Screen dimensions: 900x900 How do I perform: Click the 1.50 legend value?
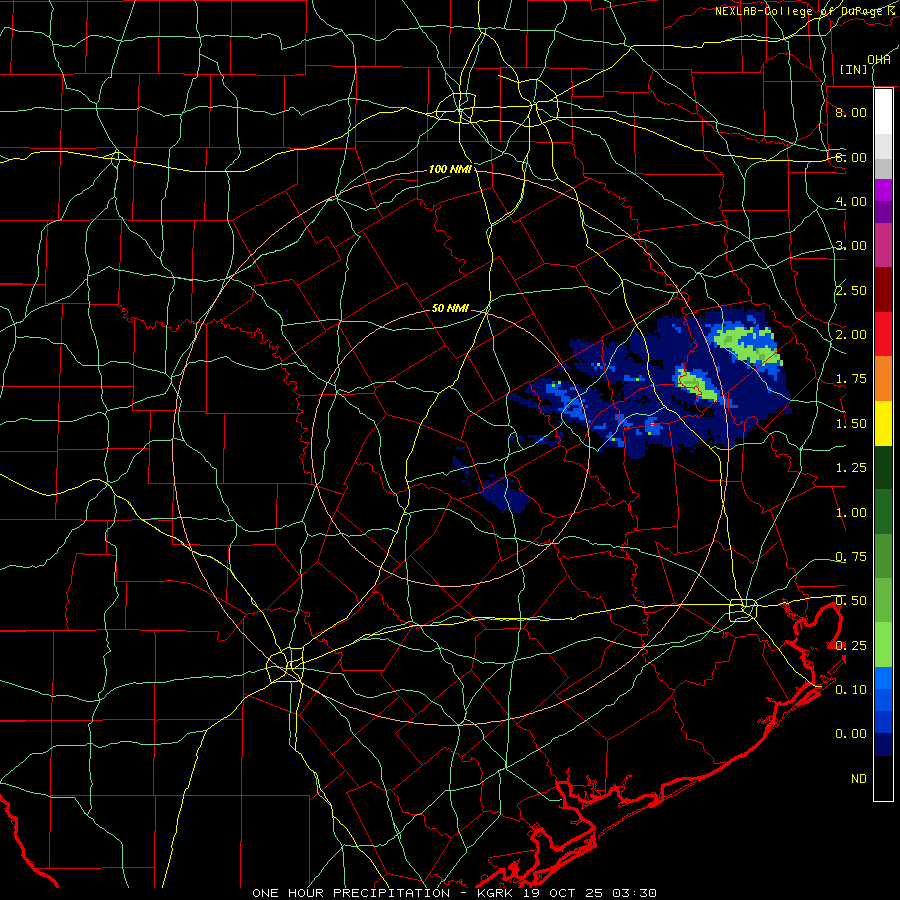pyautogui.click(x=851, y=424)
